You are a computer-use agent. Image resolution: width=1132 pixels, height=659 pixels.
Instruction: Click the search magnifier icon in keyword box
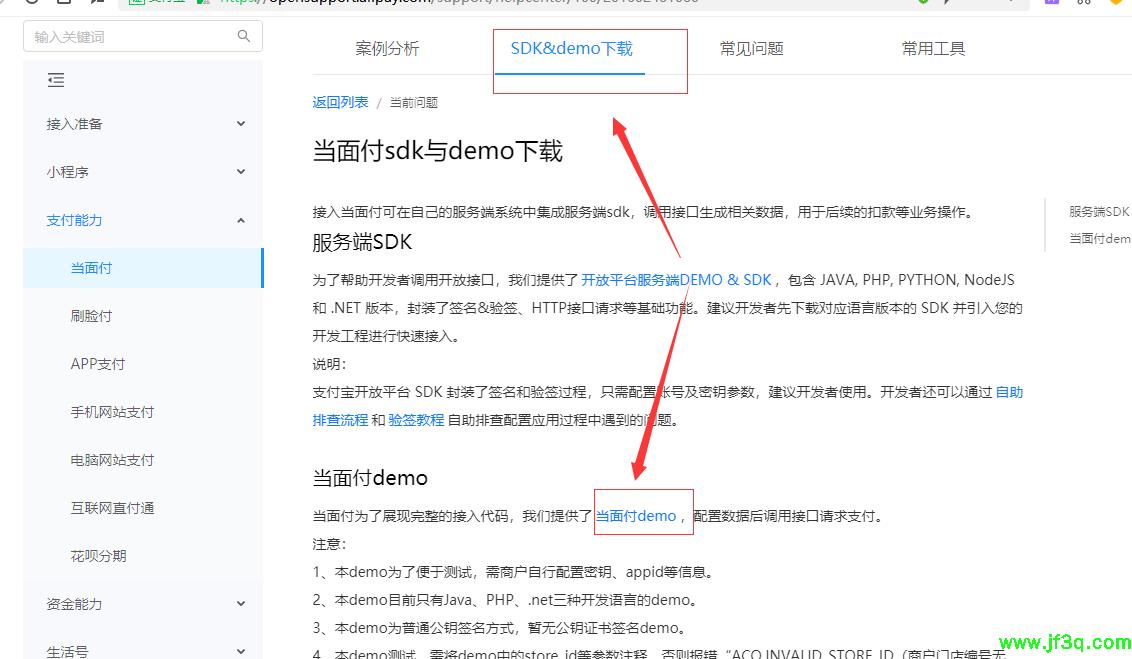click(x=244, y=36)
